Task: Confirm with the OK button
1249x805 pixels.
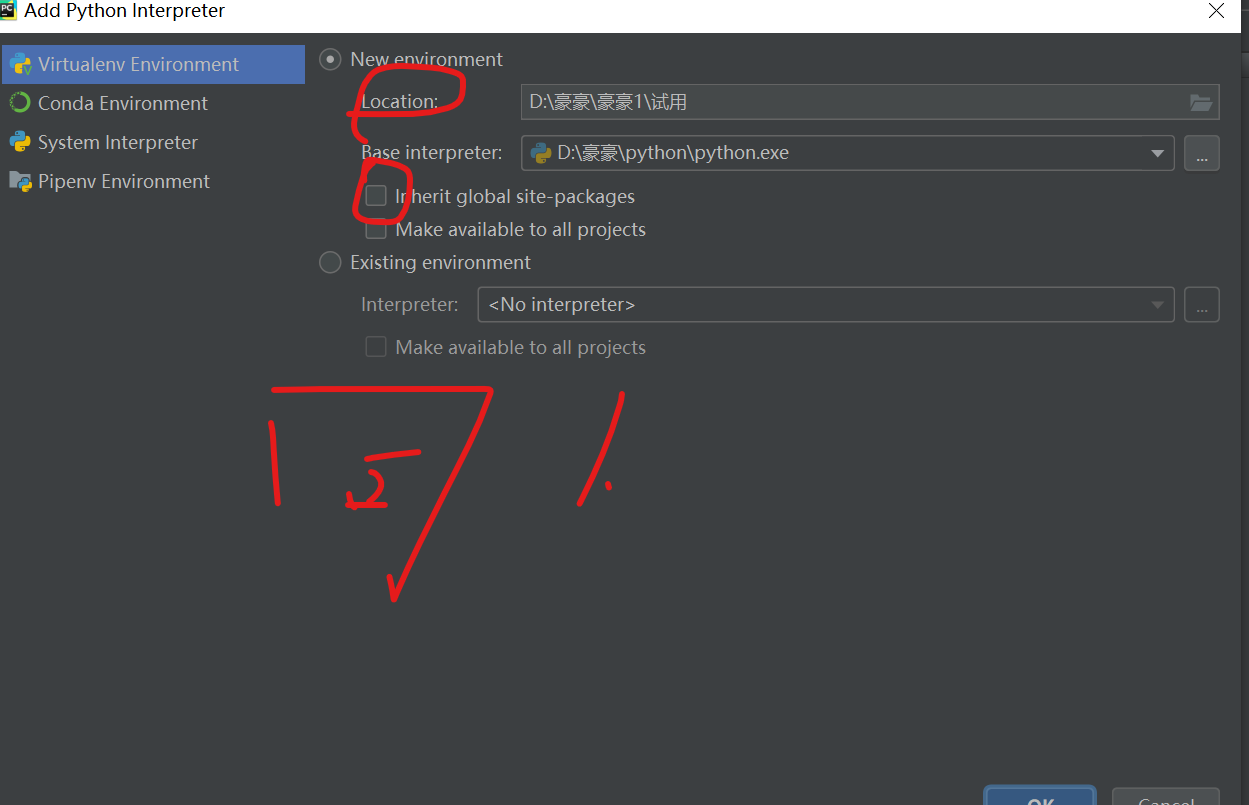Action: [1040, 797]
